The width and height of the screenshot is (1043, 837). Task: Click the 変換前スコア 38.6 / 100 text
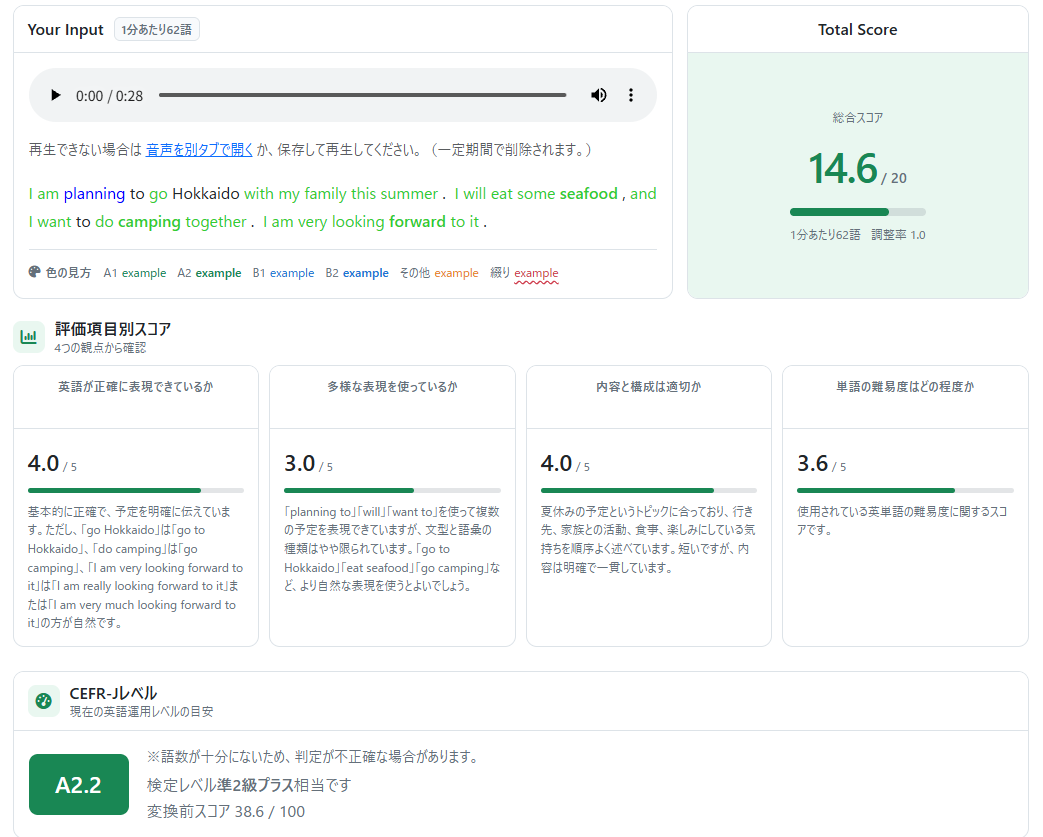tap(225, 812)
